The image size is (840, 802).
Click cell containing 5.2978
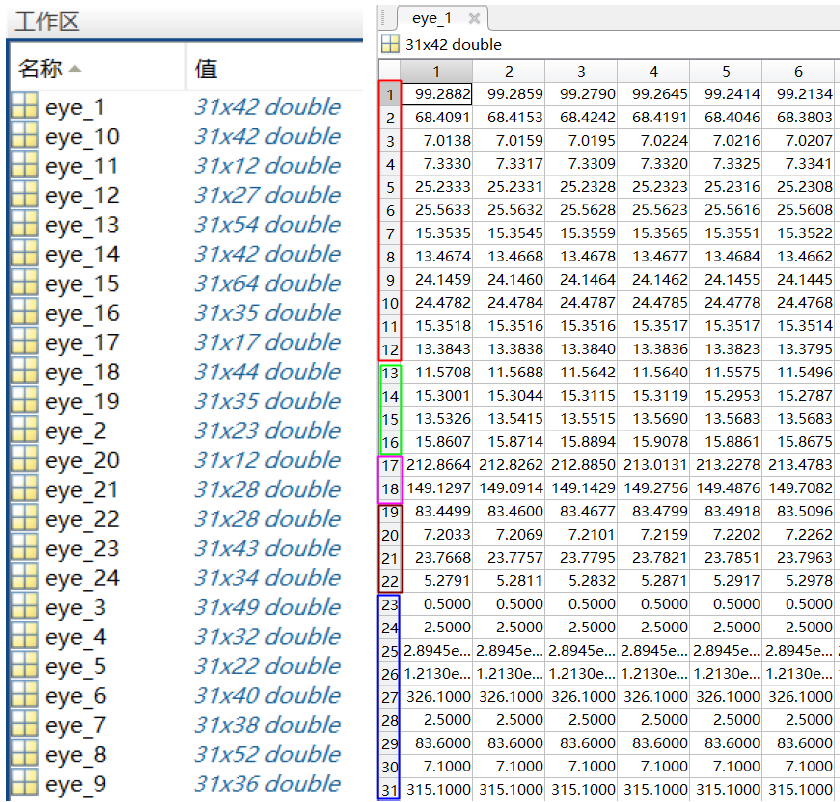(798, 581)
